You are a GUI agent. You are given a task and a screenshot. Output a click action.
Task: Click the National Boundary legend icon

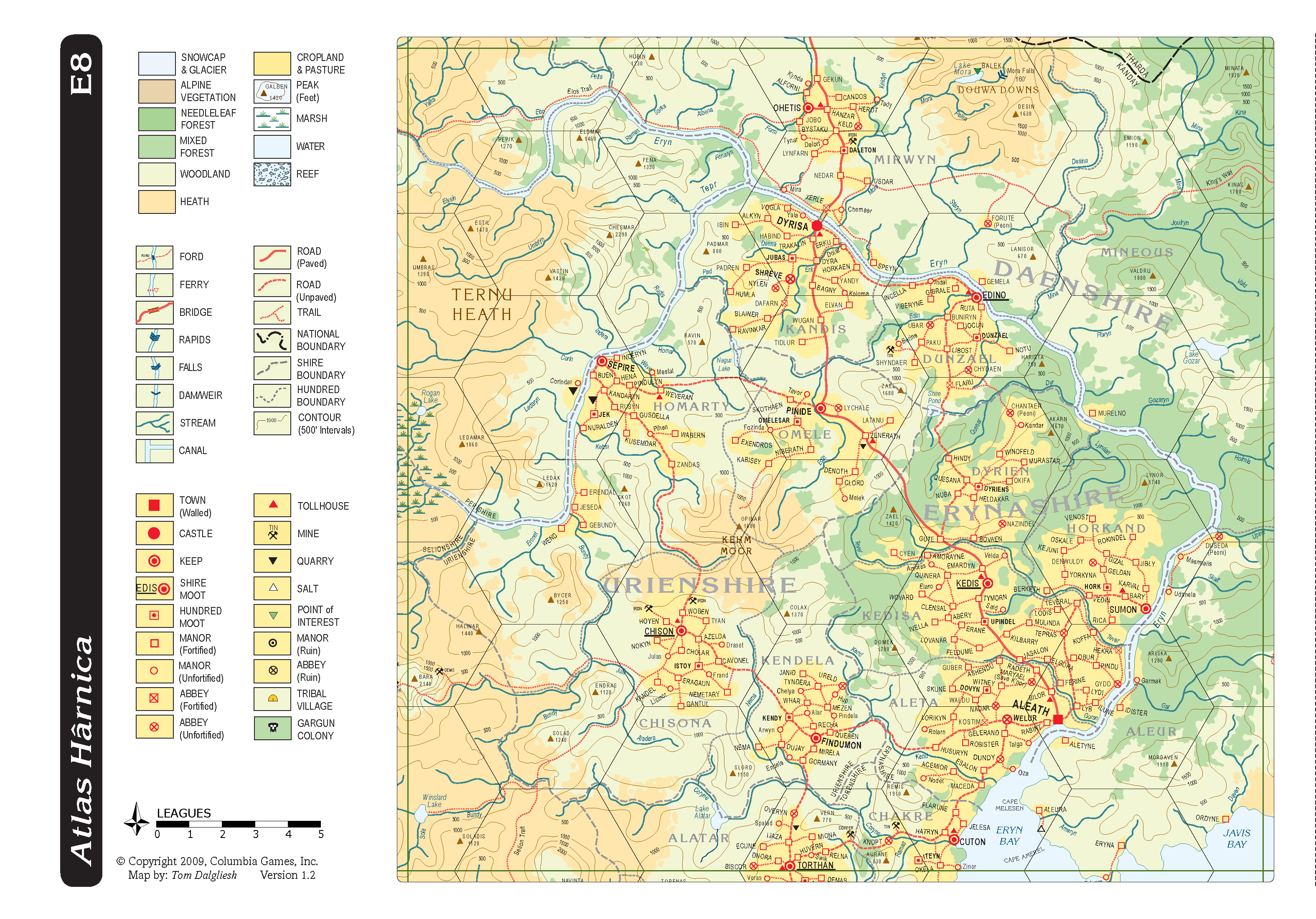tap(272, 340)
